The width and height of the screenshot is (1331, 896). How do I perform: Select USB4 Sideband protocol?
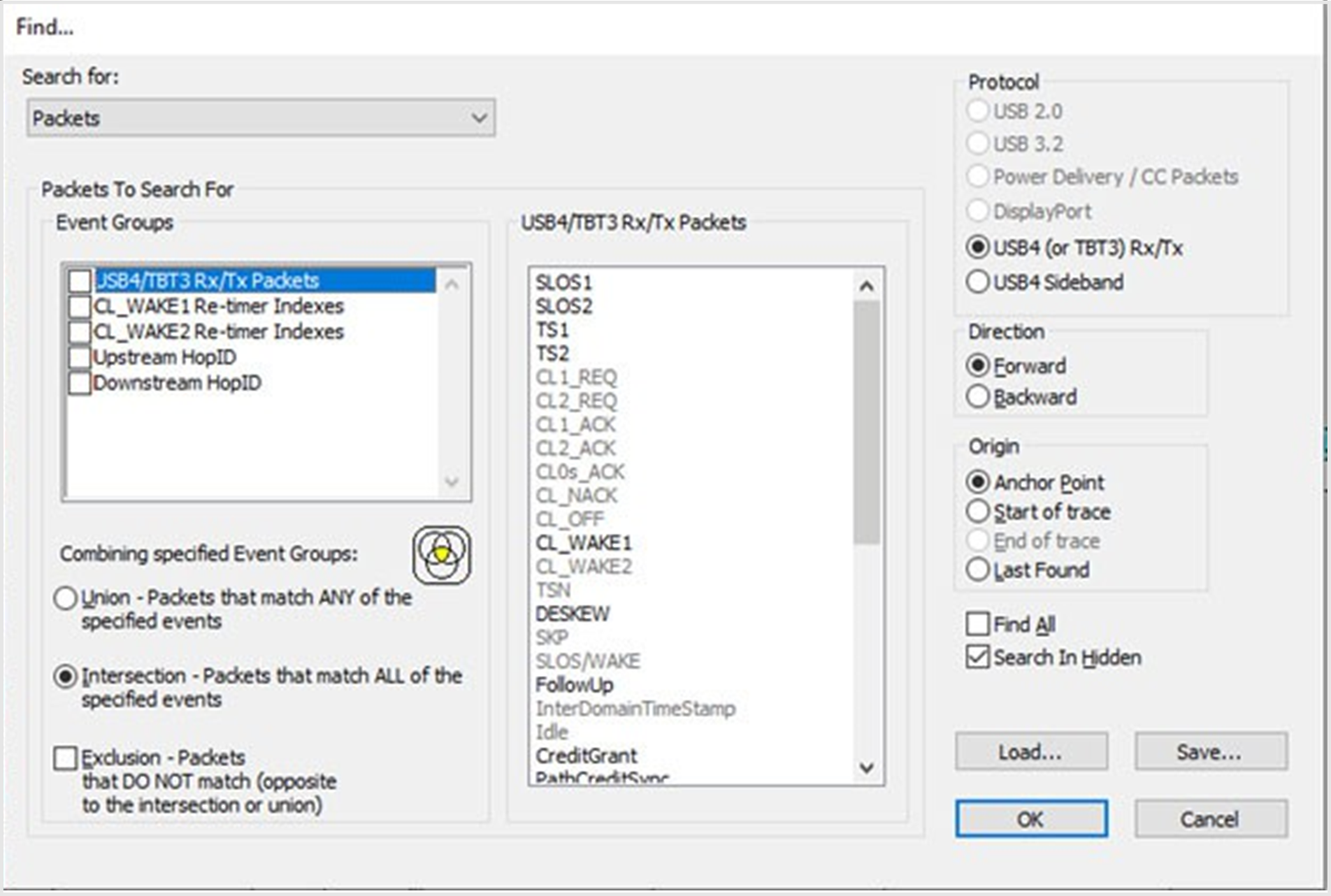977,282
